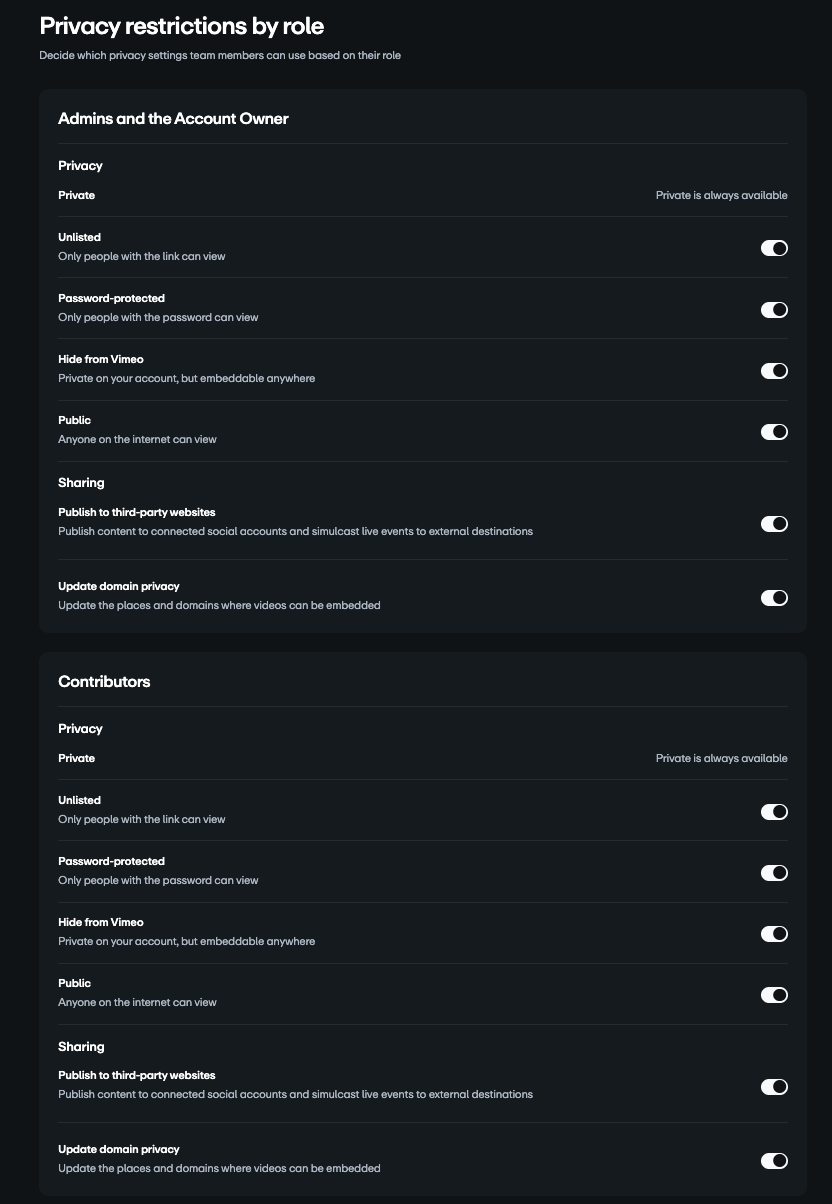Turn off Hide from Vimeo for Contributors
Image resolution: width=832 pixels, height=1204 pixels.
pyautogui.click(x=774, y=934)
